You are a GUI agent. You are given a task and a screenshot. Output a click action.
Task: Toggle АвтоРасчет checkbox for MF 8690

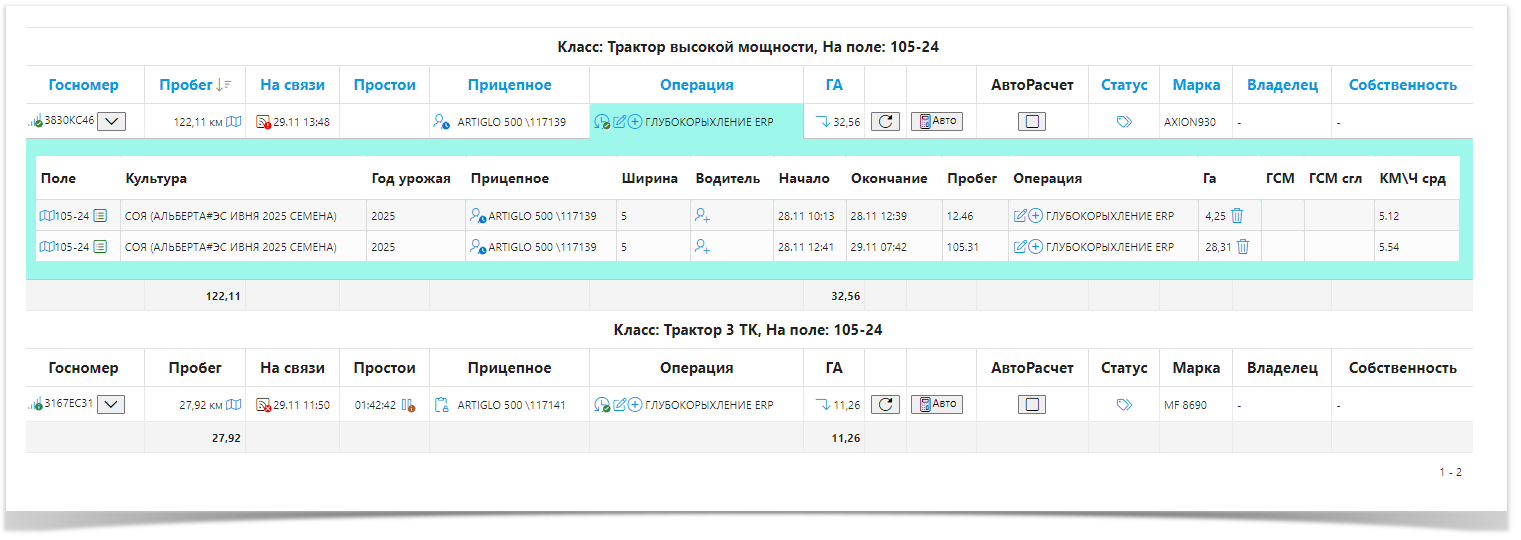click(1034, 405)
